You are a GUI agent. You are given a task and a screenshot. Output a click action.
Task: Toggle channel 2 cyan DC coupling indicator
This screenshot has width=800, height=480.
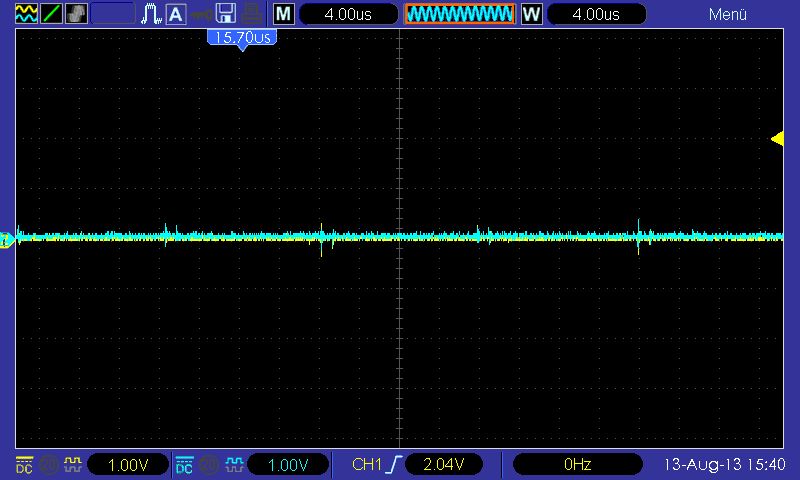point(184,465)
